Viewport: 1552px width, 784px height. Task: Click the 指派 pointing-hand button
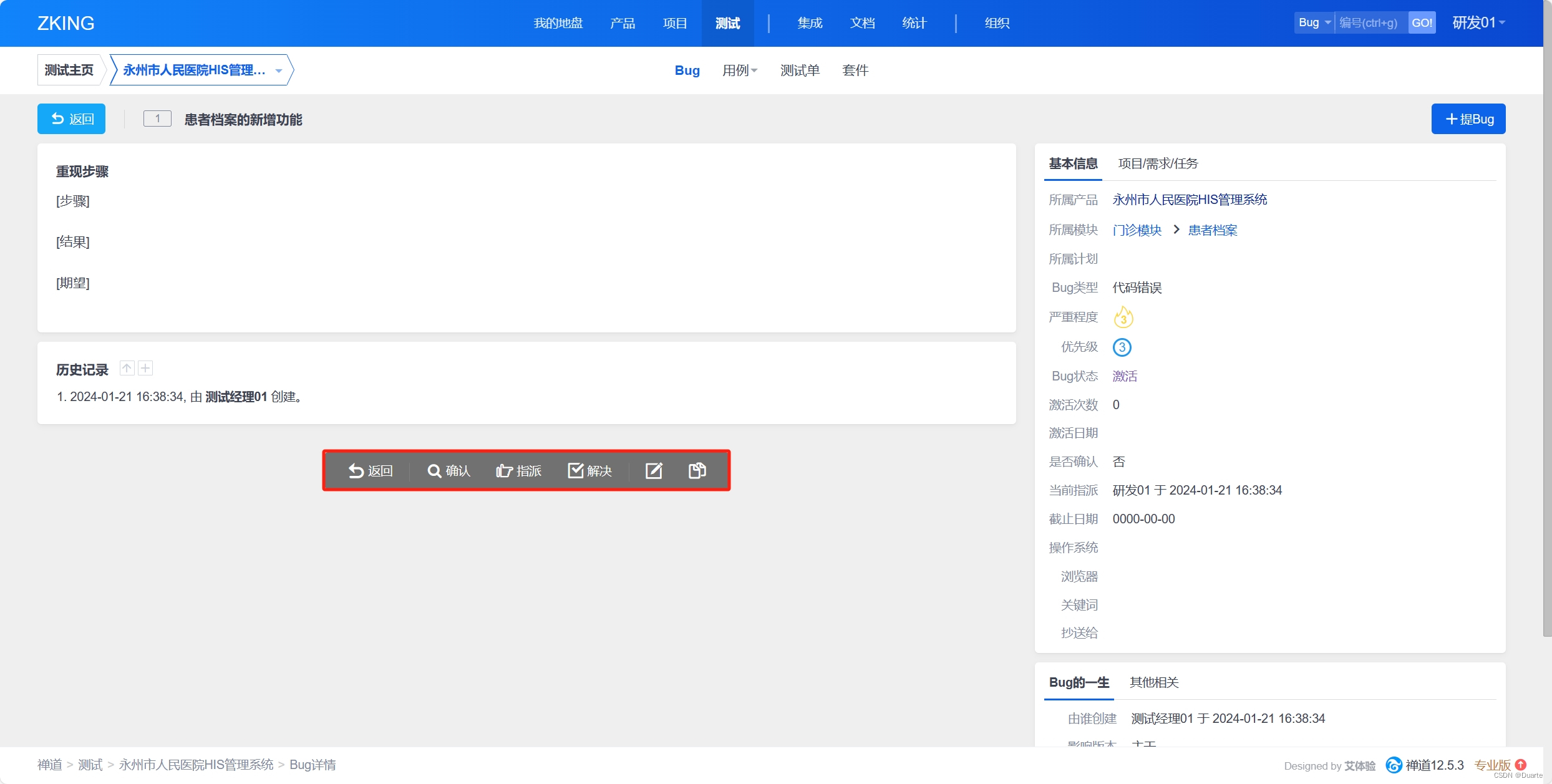point(518,471)
